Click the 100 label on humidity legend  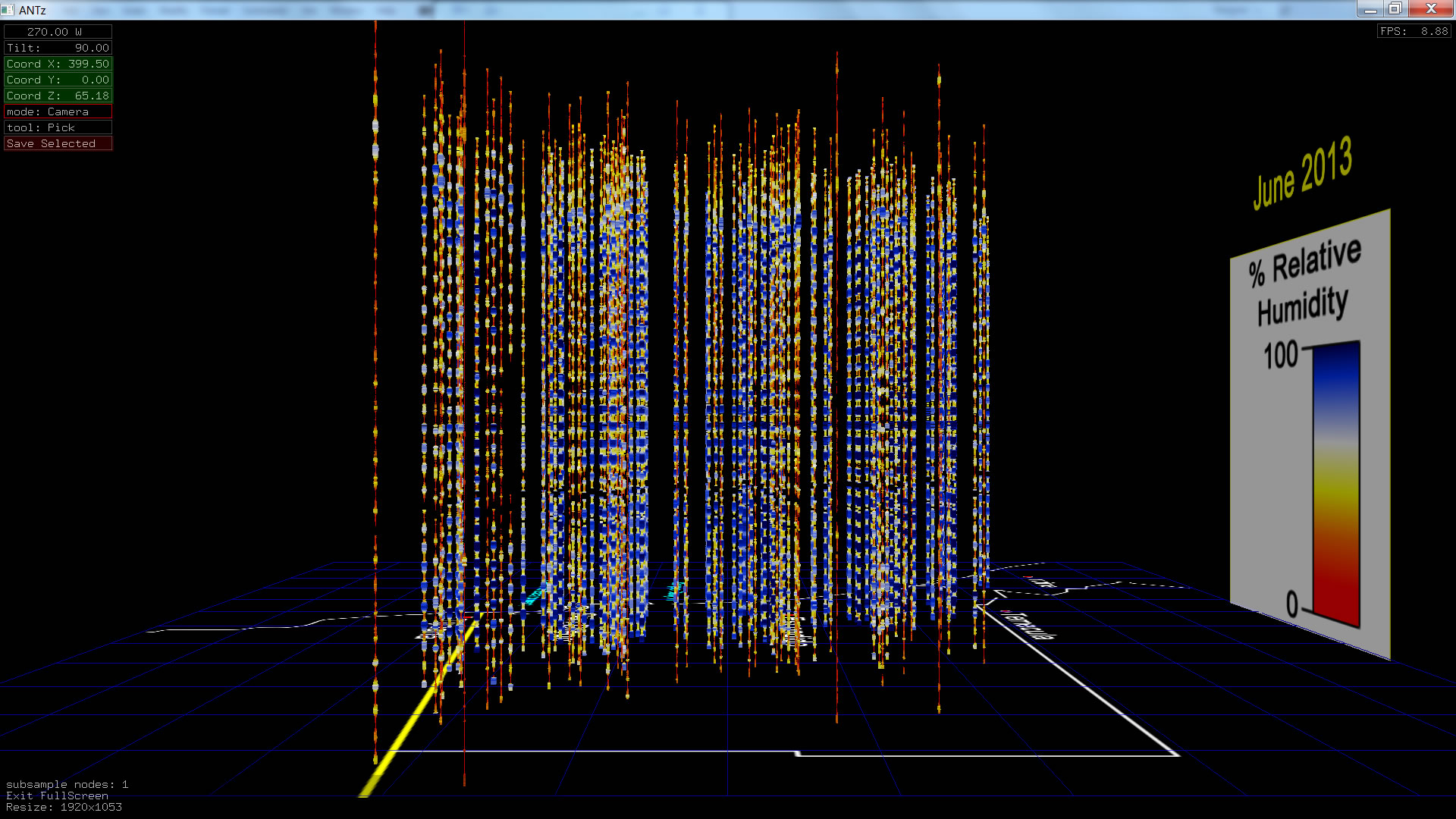(x=1281, y=356)
